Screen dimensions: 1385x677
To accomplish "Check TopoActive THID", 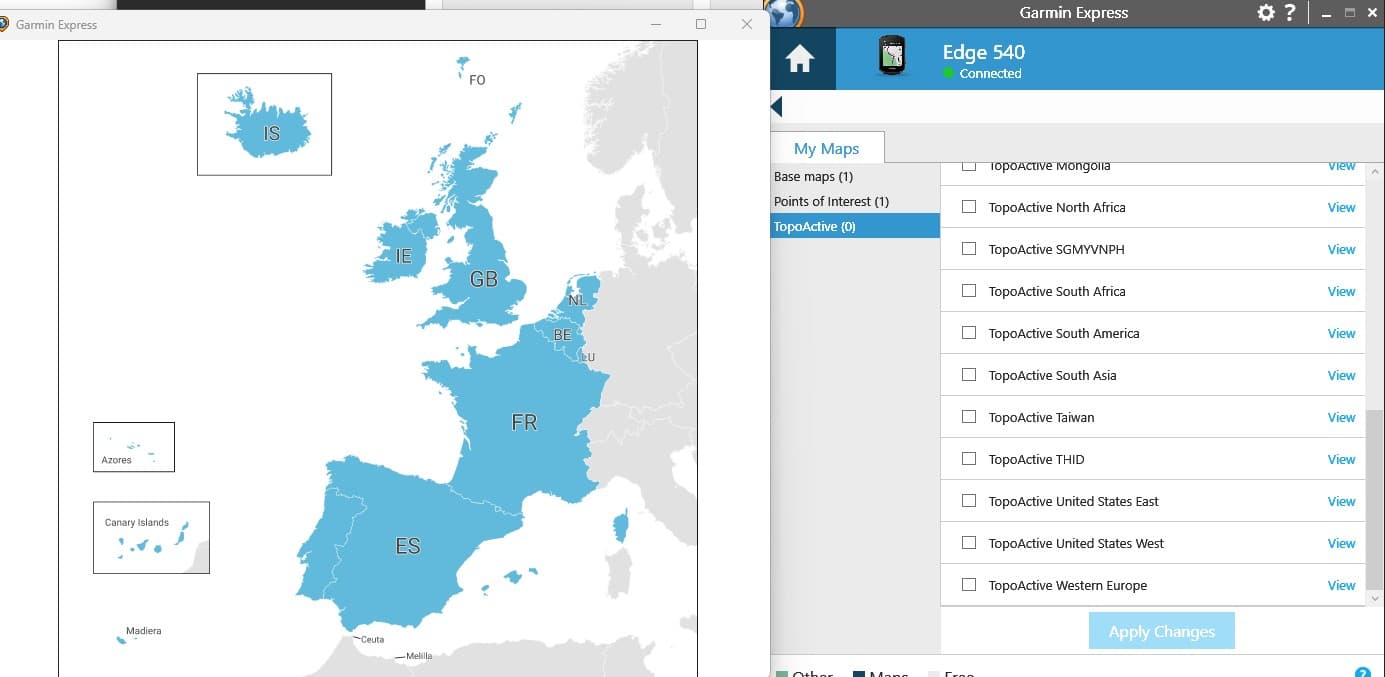I will [968, 459].
